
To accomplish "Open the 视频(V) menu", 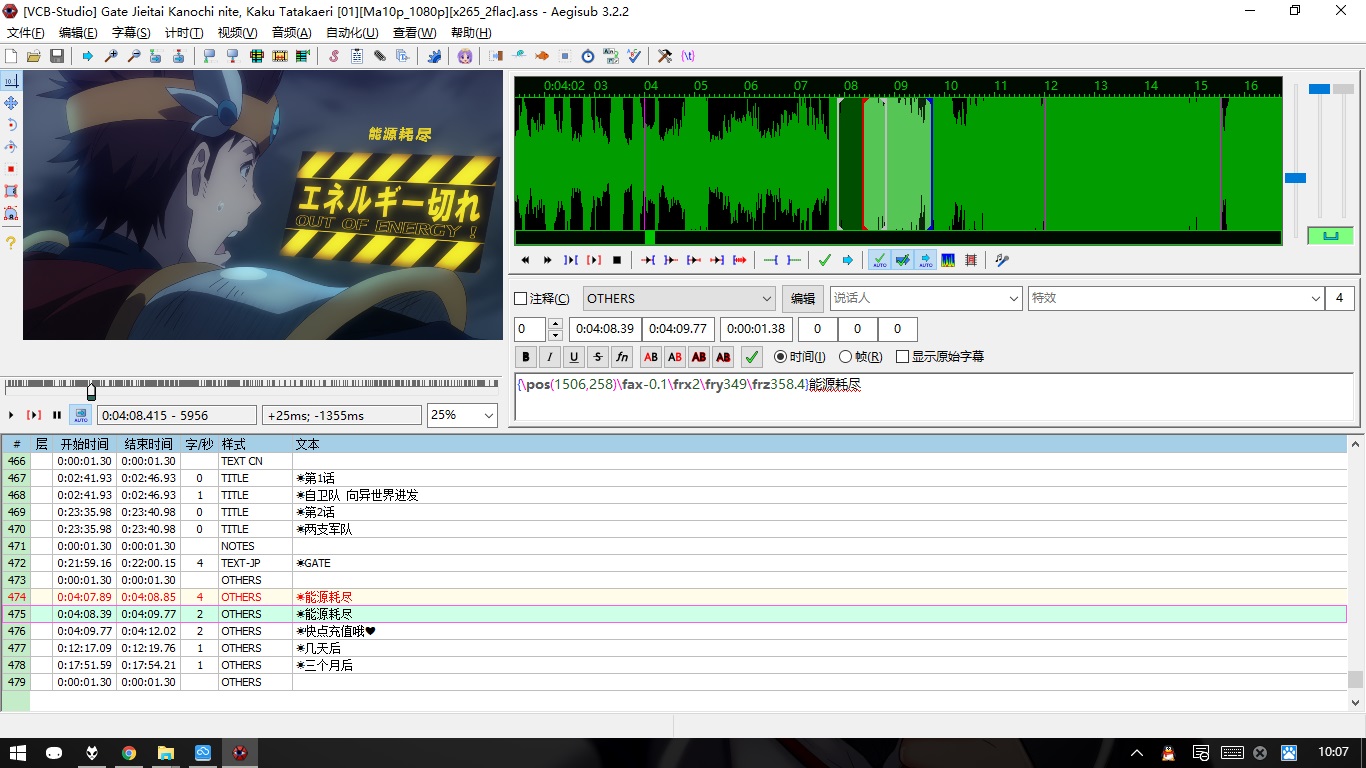I will pos(237,33).
